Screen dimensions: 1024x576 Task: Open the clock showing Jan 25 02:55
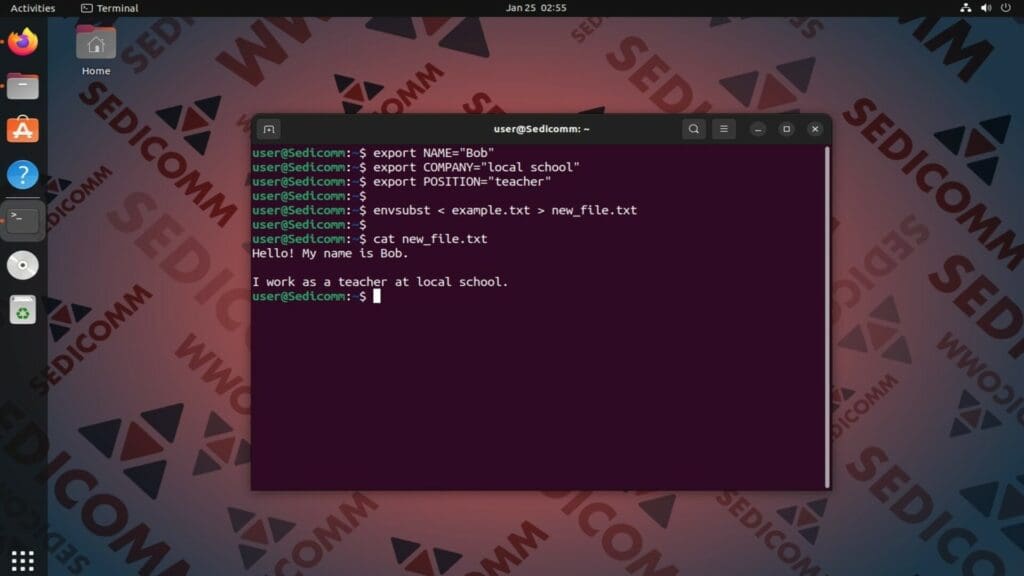pos(536,8)
